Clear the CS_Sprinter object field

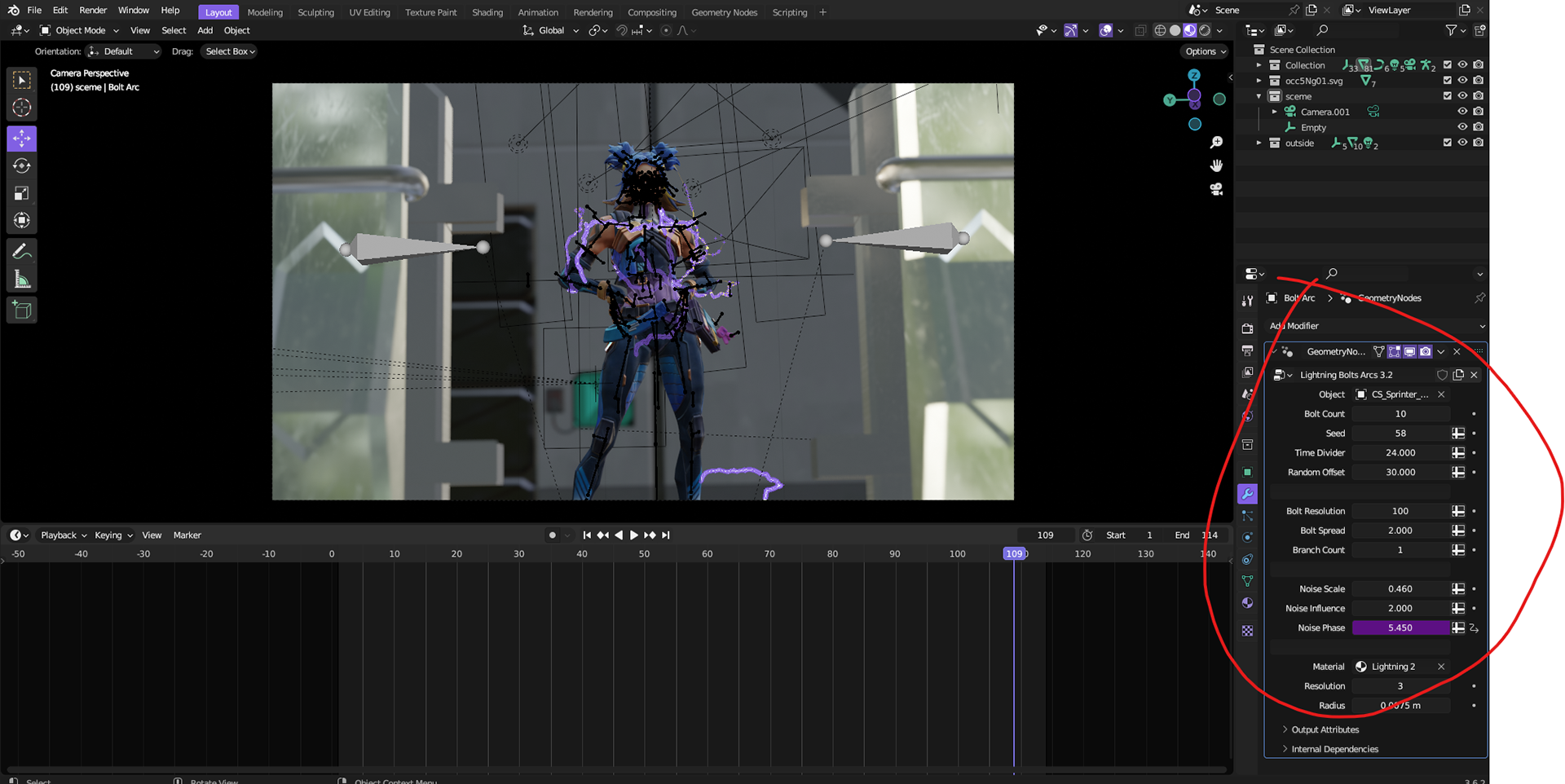click(1441, 394)
